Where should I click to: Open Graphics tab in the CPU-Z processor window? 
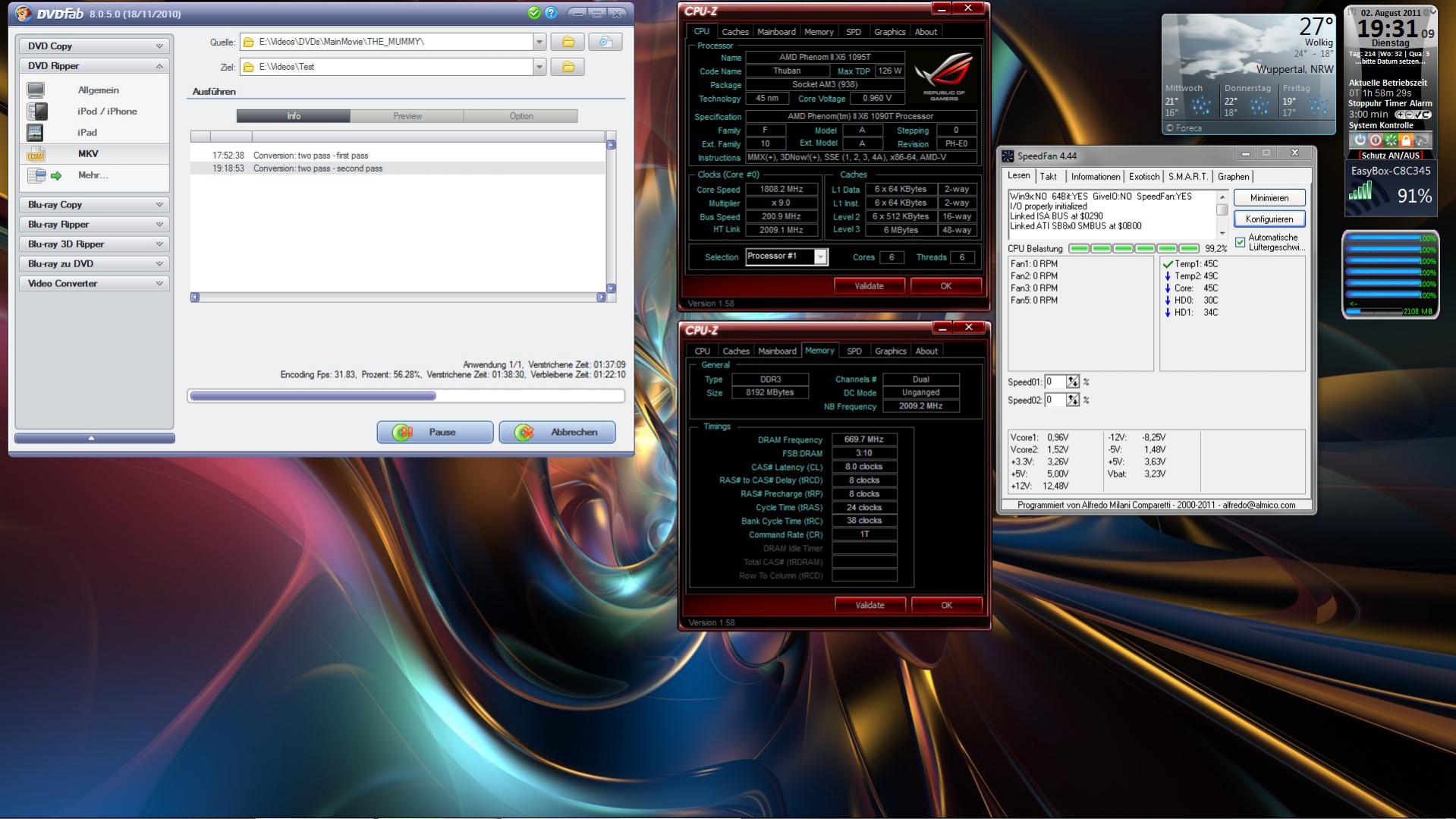889,32
